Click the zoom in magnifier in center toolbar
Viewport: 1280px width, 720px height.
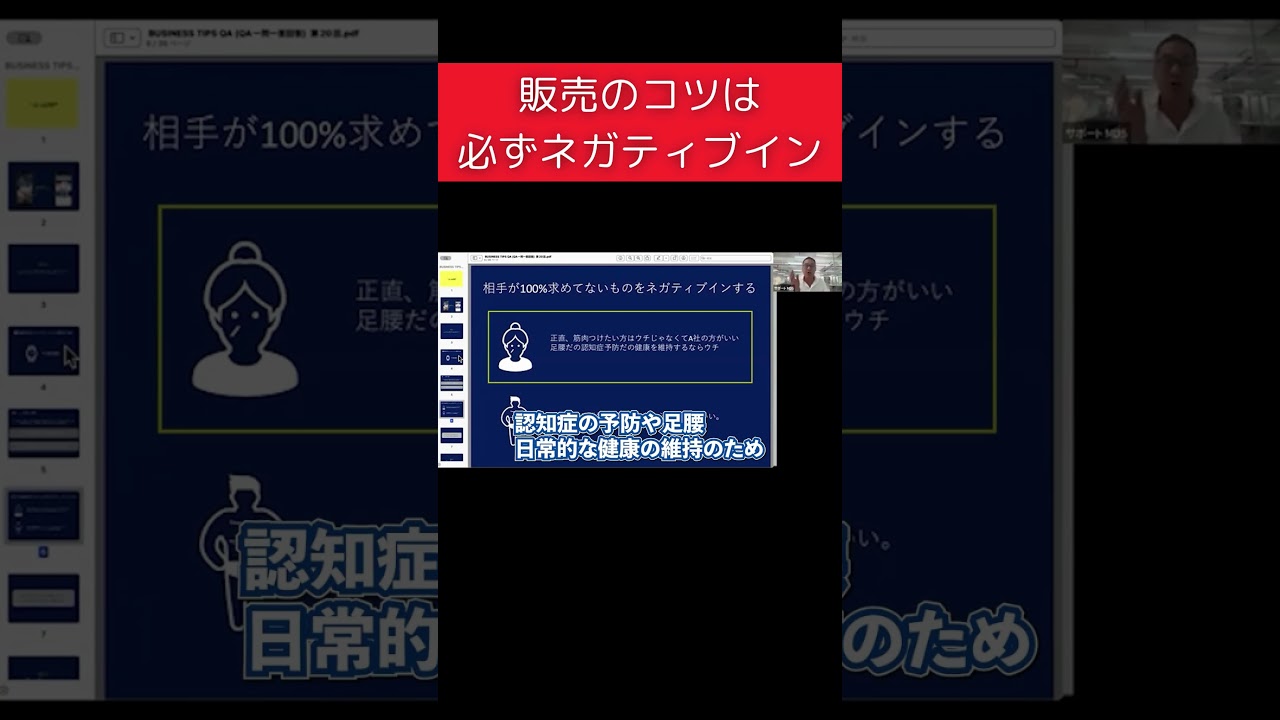637,258
